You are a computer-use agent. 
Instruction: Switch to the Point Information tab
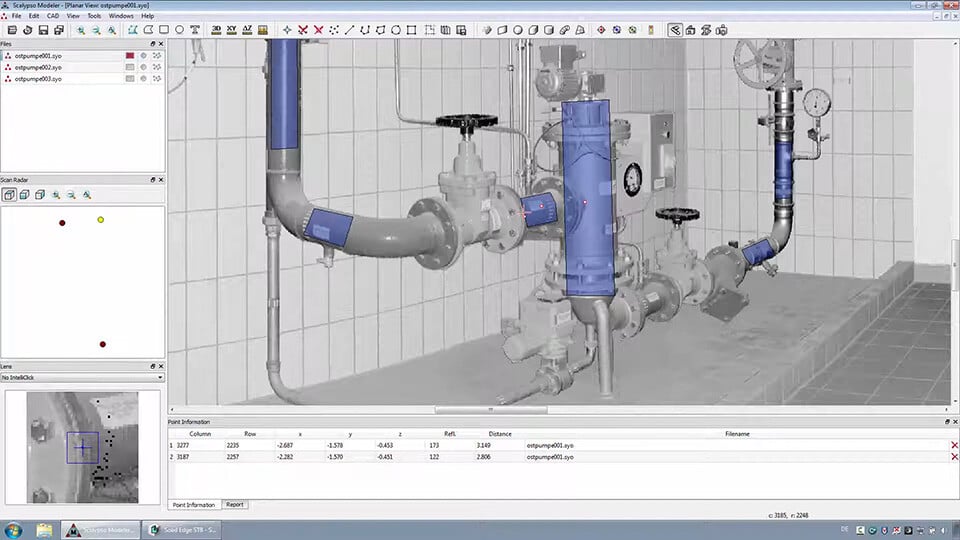point(194,505)
